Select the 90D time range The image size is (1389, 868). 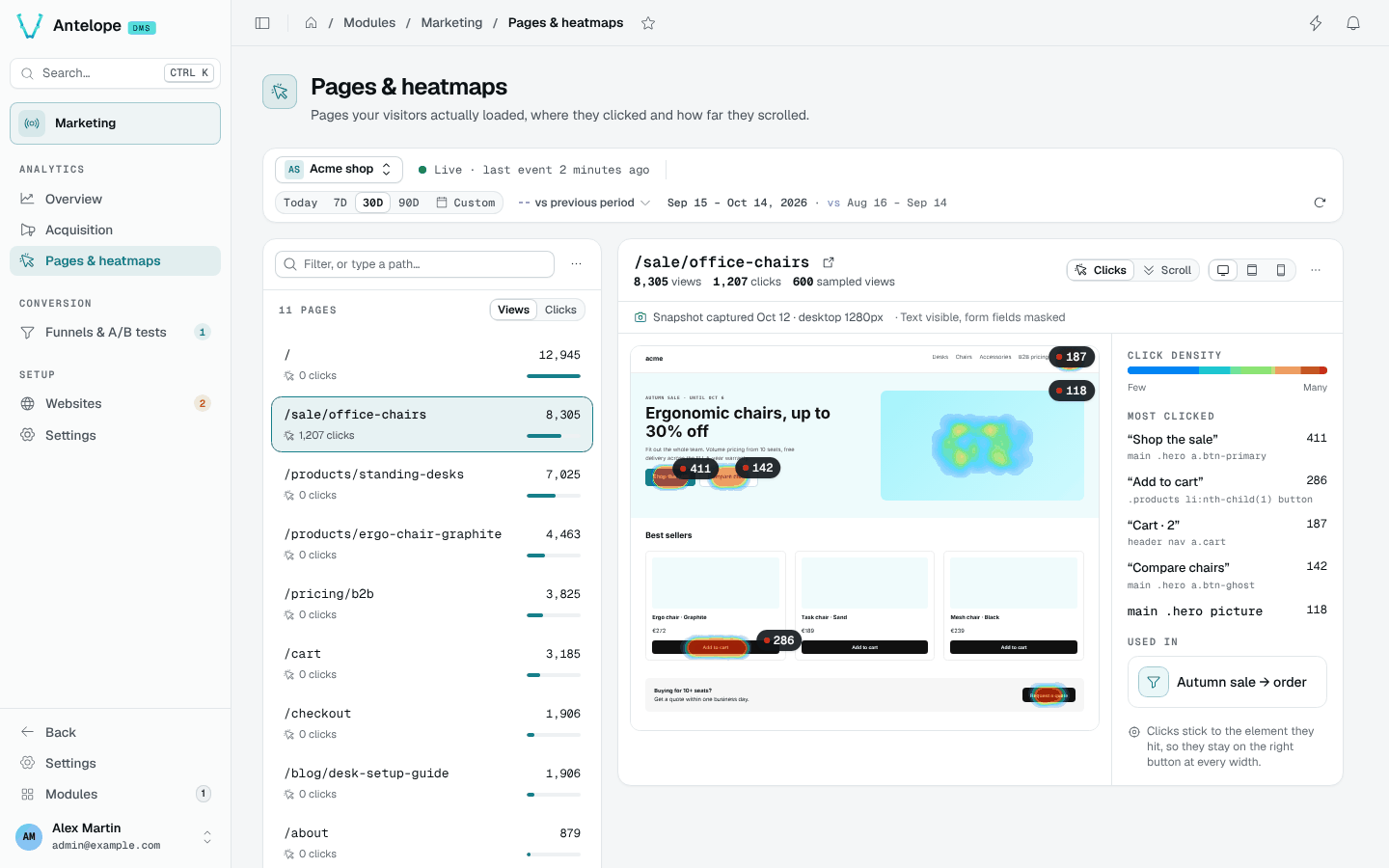pos(409,203)
